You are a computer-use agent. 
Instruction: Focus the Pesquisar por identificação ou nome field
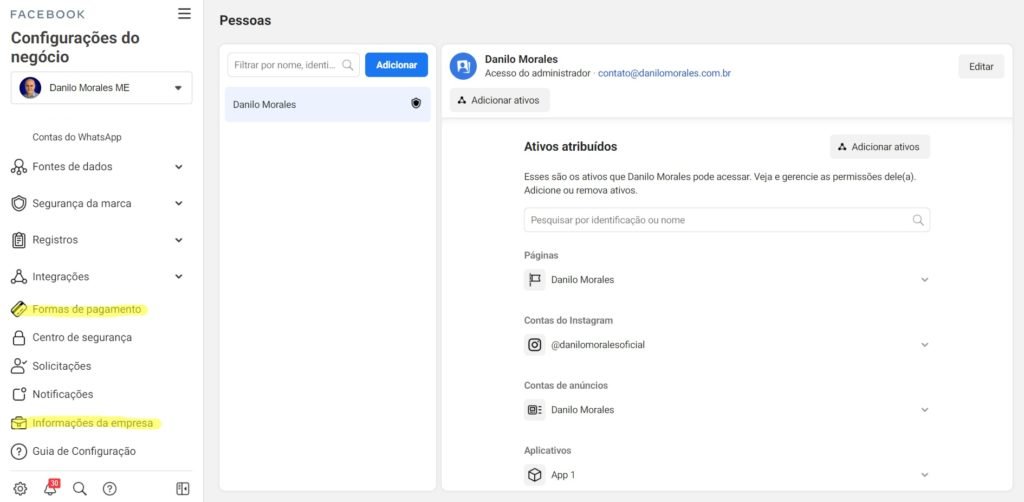(717, 220)
